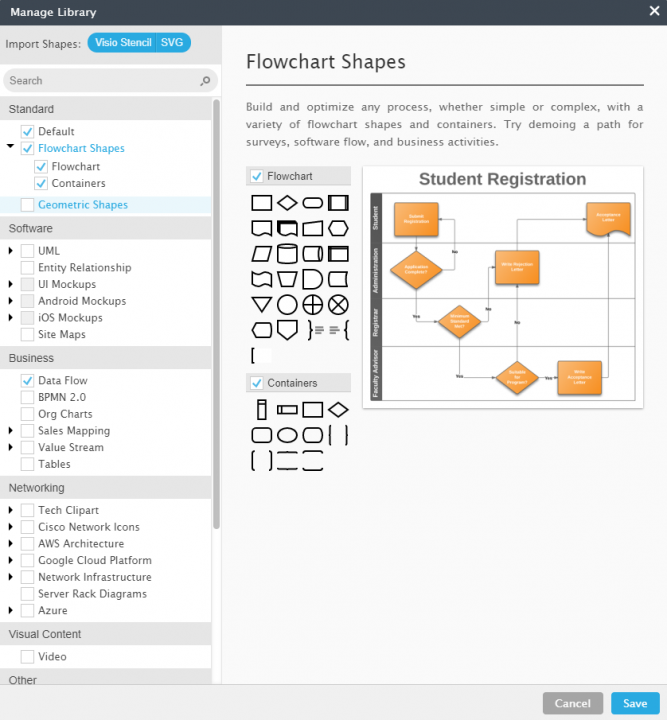Select the Flowchart Shapes library label
Viewport: 667px width, 720px height.
click(x=81, y=148)
